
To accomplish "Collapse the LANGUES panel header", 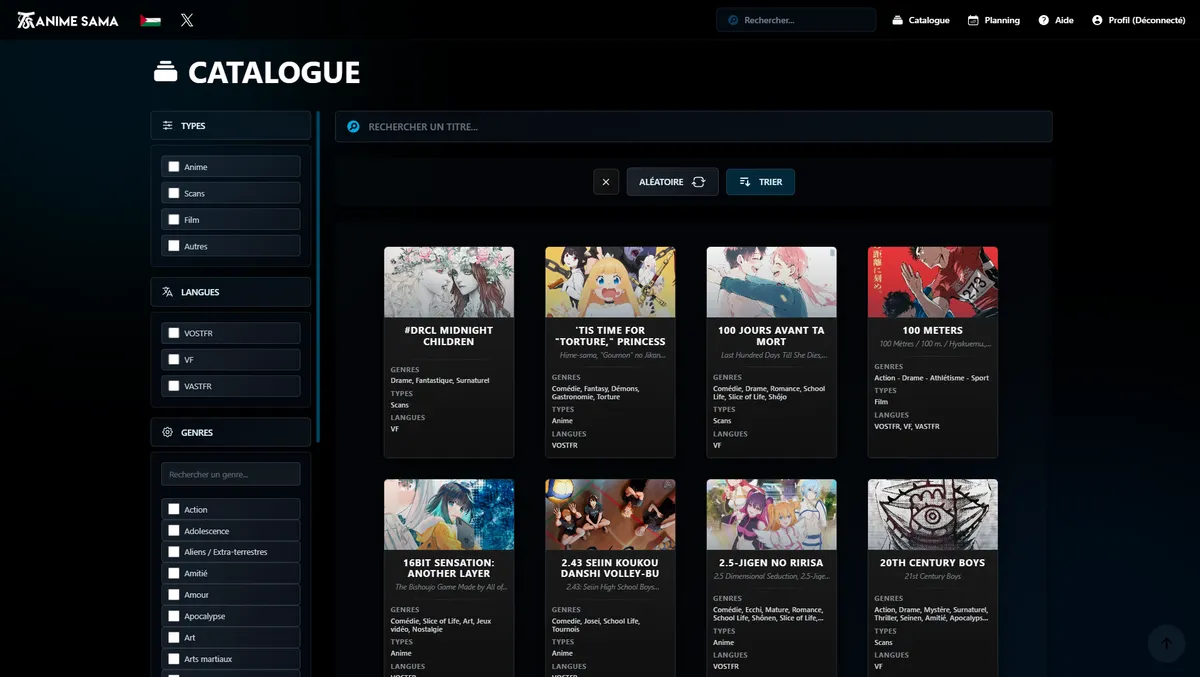I will tap(230, 294).
